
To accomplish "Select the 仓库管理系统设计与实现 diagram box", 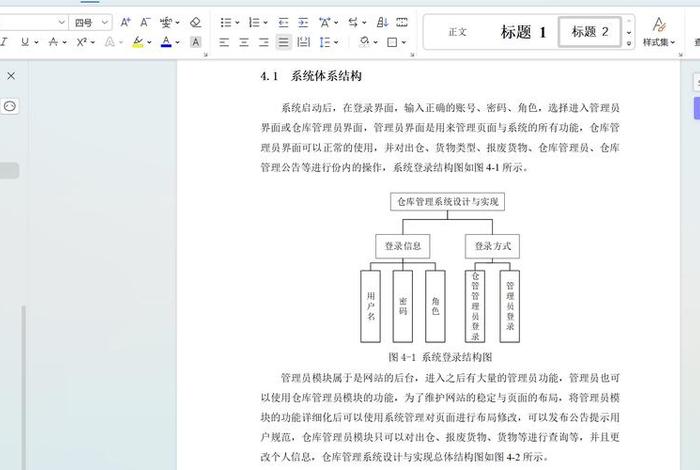I will 447,202.
